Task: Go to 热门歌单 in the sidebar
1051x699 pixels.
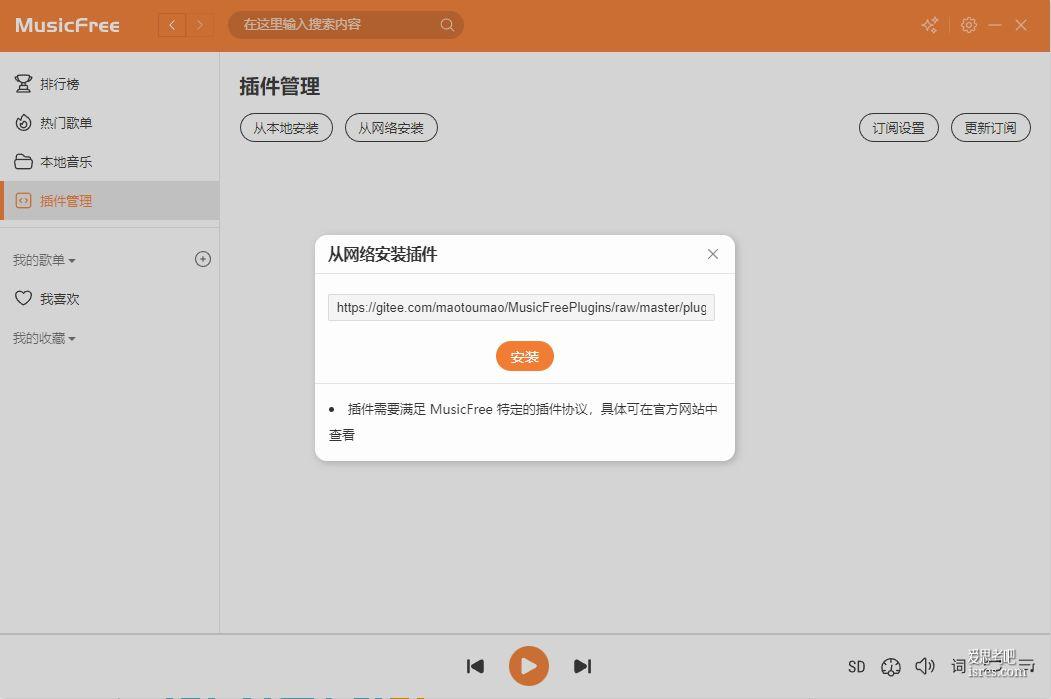Action: coord(65,123)
